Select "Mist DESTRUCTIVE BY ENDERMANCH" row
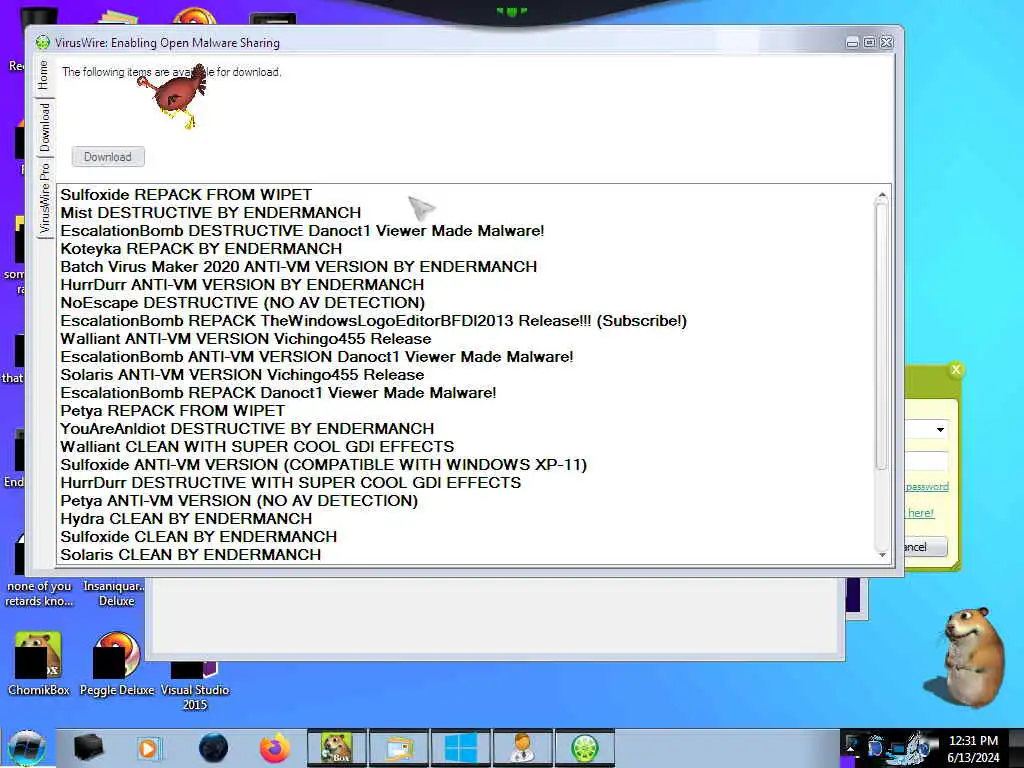1024x768 pixels. click(x=466, y=213)
